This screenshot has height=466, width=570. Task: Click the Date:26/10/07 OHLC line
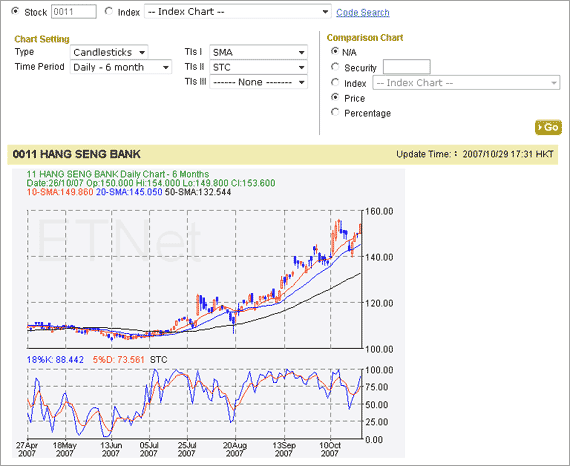tap(151, 183)
